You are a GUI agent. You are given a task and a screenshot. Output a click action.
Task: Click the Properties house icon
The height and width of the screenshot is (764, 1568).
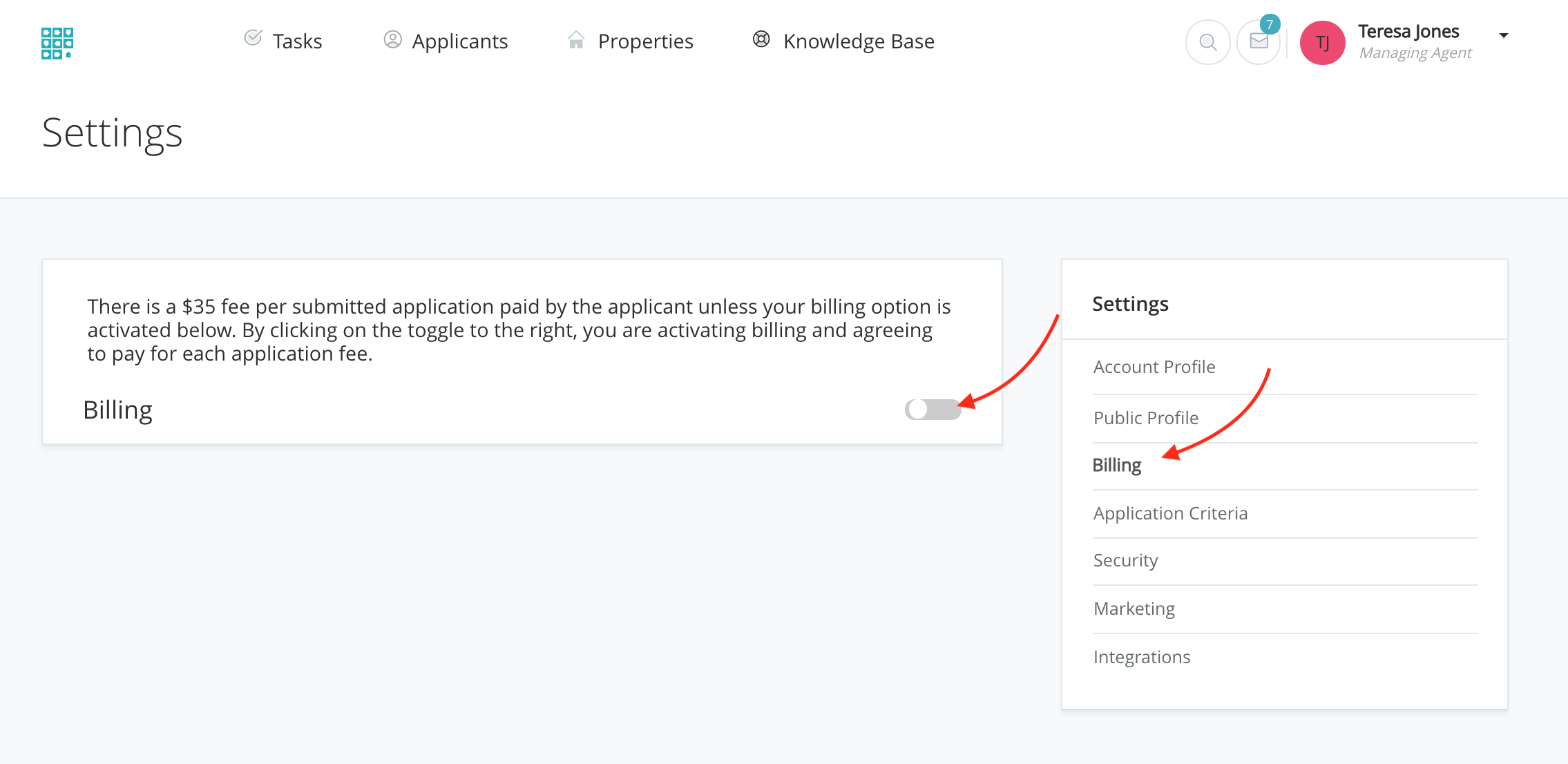click(x=576, y=40)
